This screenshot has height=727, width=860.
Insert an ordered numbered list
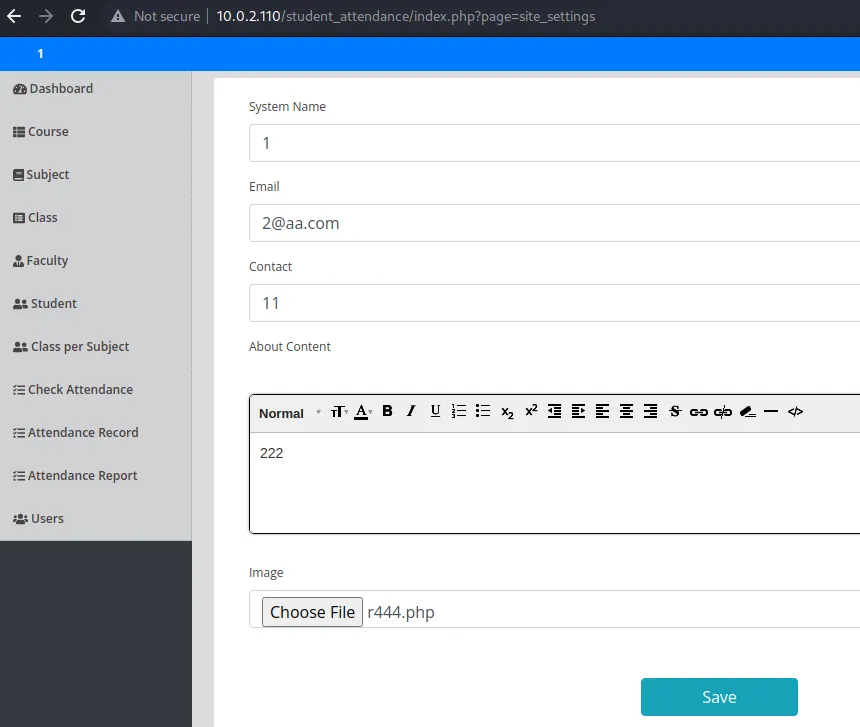pyautogui.click(x=459, y=411)
